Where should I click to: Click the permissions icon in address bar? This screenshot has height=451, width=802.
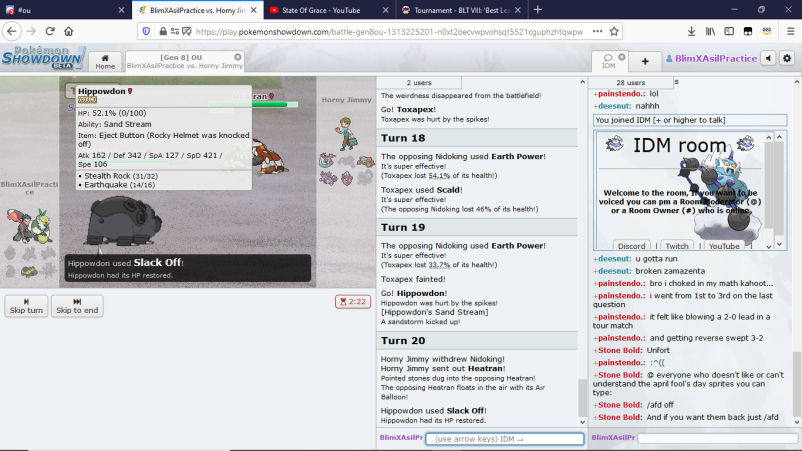(175, 31)
